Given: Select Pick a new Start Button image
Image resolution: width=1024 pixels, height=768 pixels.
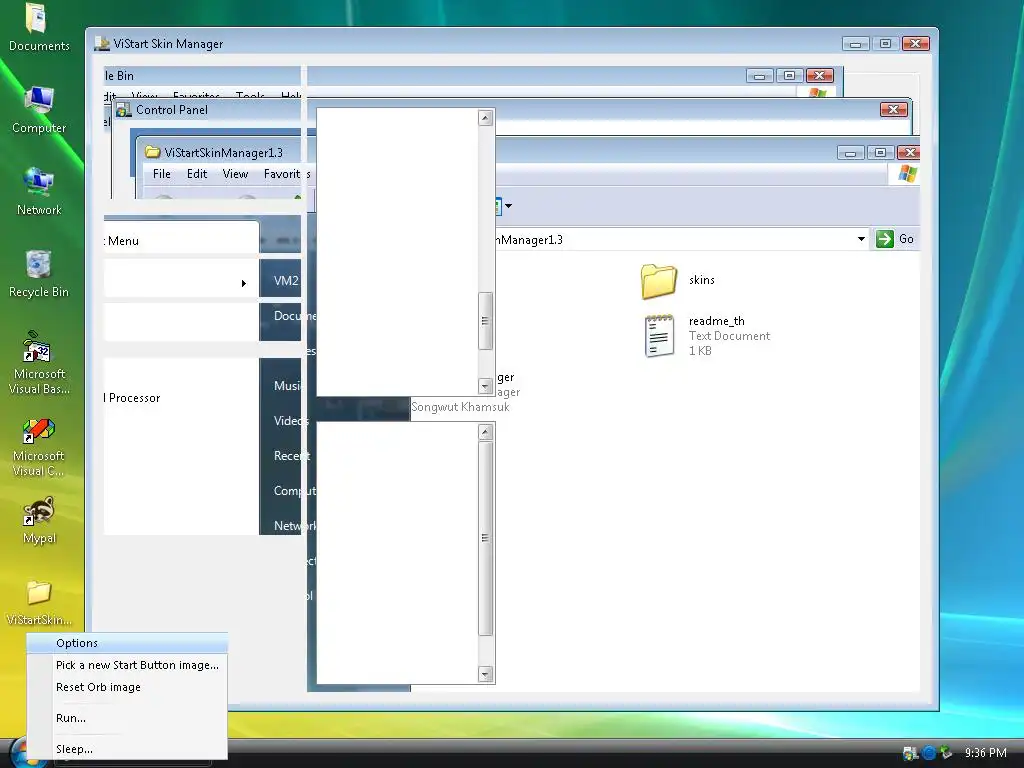Looking at the screenshot, I should click(x=137, y=665).
